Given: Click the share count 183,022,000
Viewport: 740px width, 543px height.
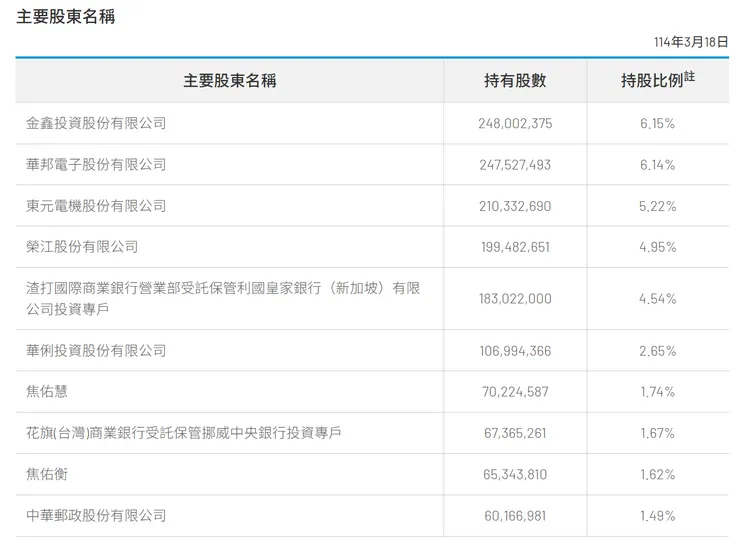Looking at the screenshot, I should (x=515, y=299).
